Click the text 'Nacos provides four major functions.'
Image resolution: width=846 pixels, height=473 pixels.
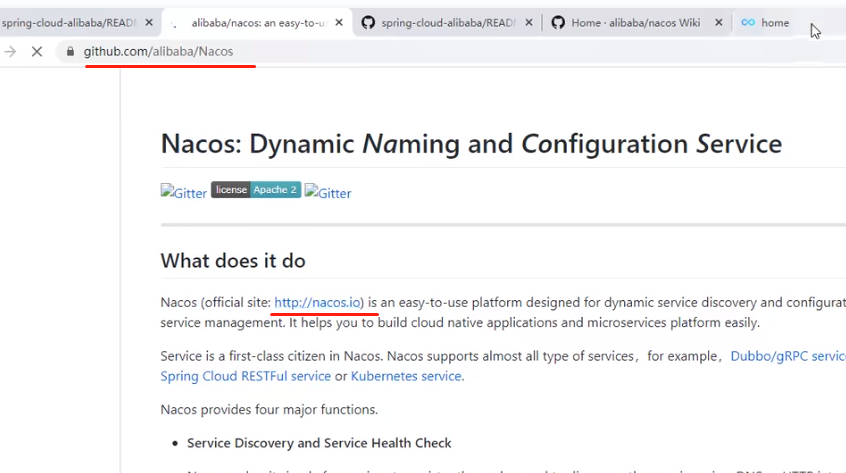click(269, 410)
